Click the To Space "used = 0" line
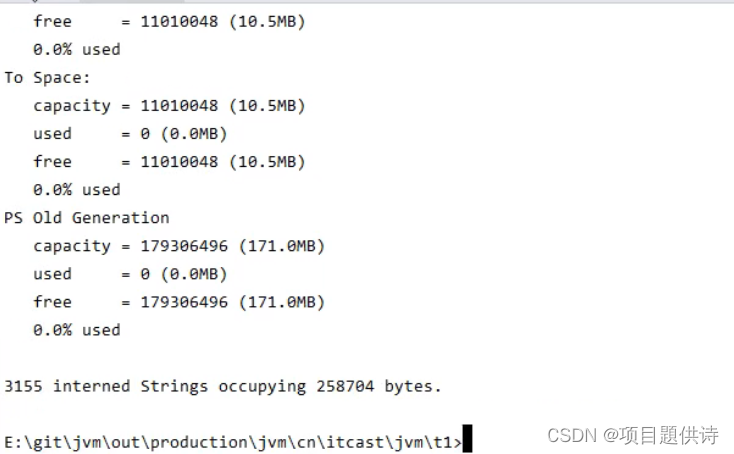734x454 pixels. tap(130, 133)
